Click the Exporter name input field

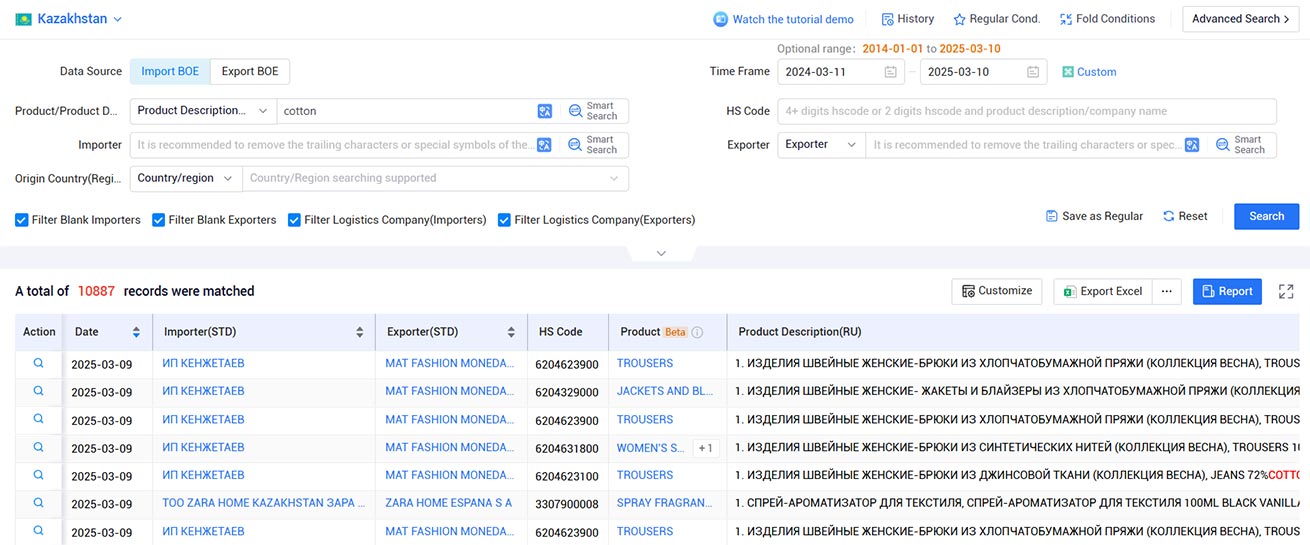point(1024,145)
